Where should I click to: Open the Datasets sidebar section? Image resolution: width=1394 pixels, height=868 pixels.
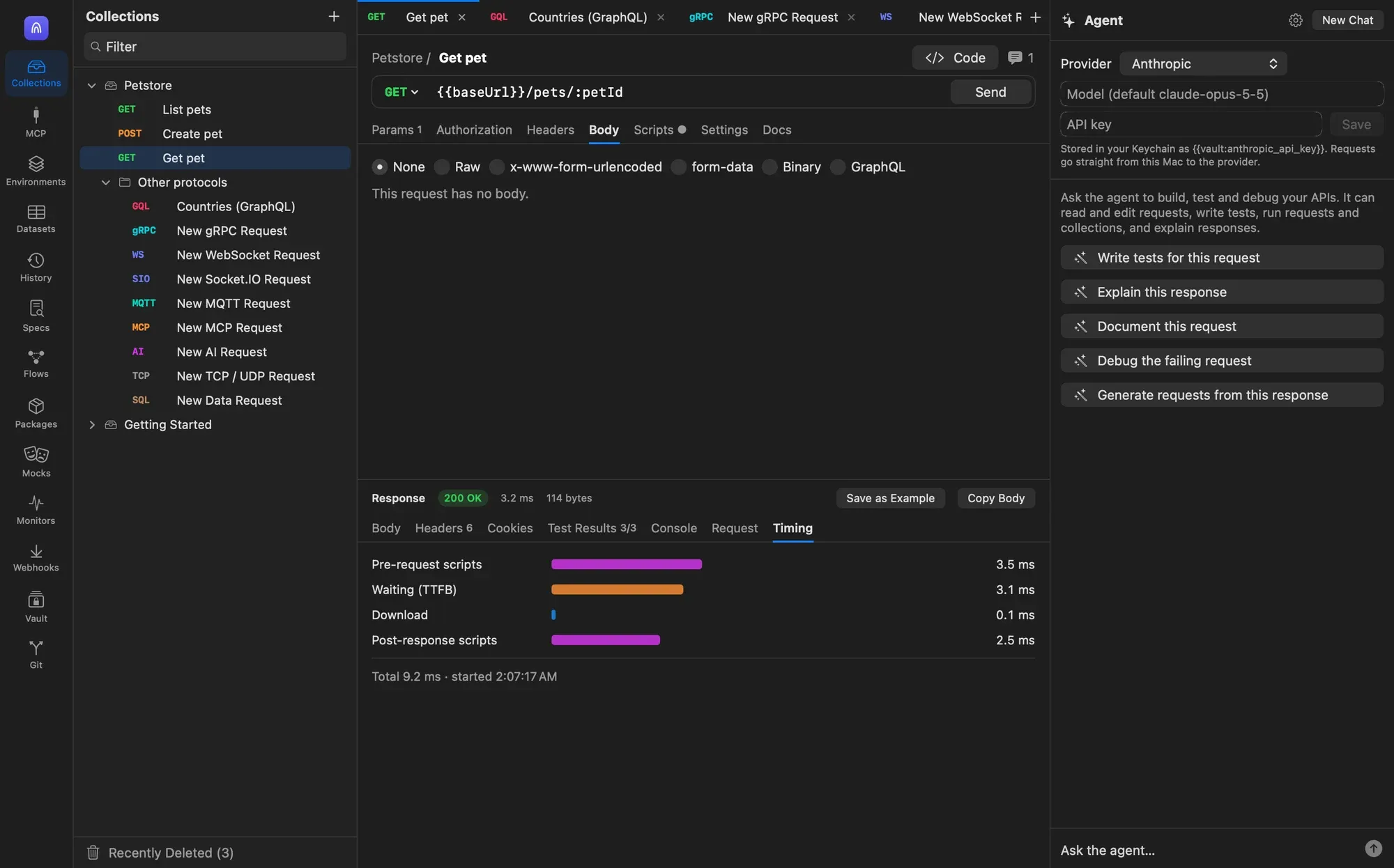click(x=36, y=219)
